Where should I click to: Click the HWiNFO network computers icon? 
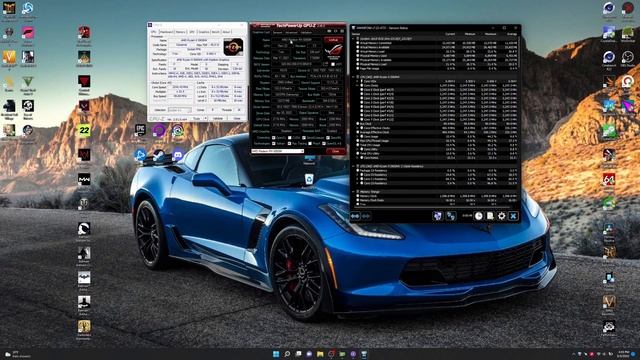coord(451,216)
